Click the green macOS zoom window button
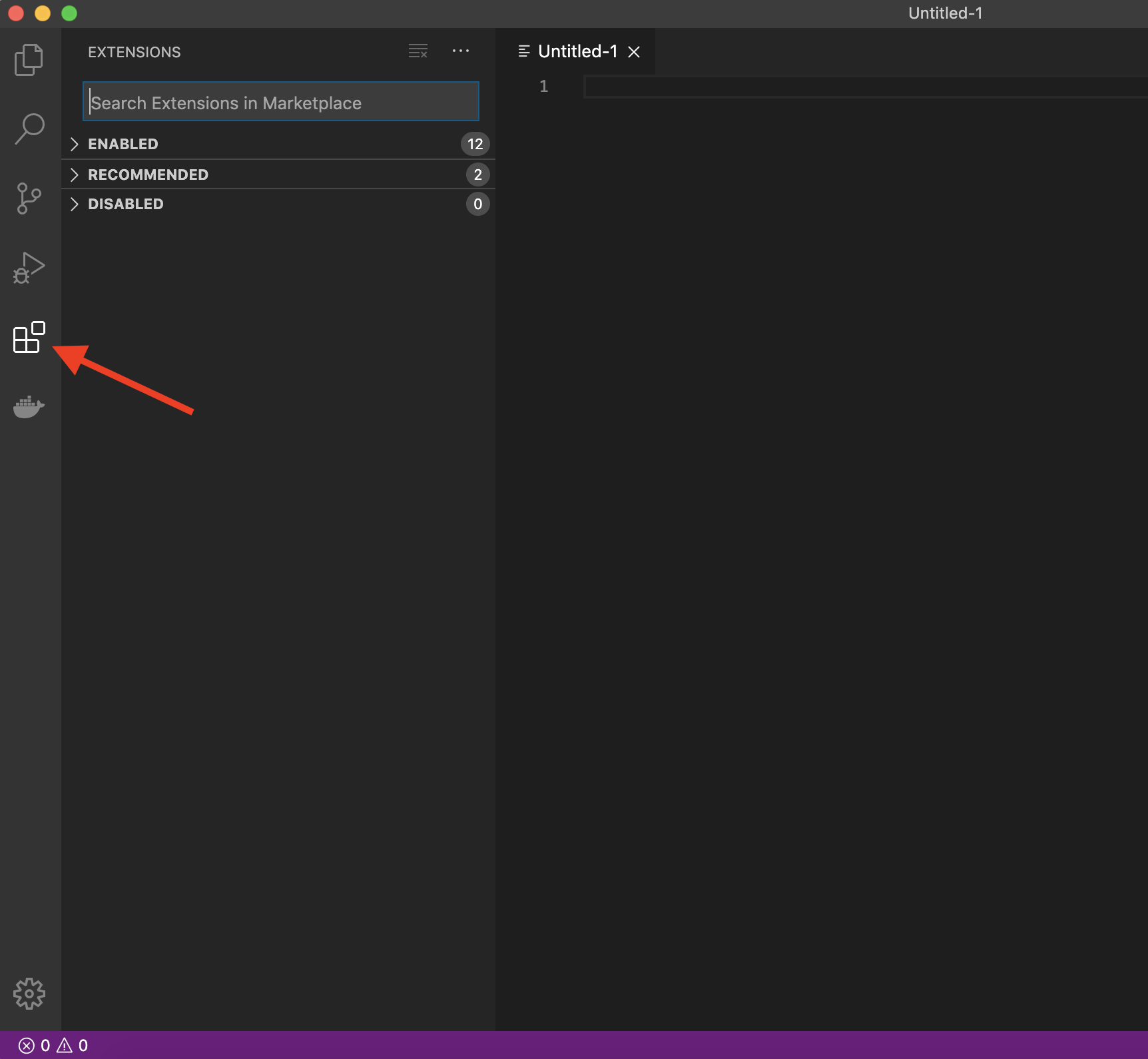The height and width of the screenshot is (1059, 1148). click(69, 13)
